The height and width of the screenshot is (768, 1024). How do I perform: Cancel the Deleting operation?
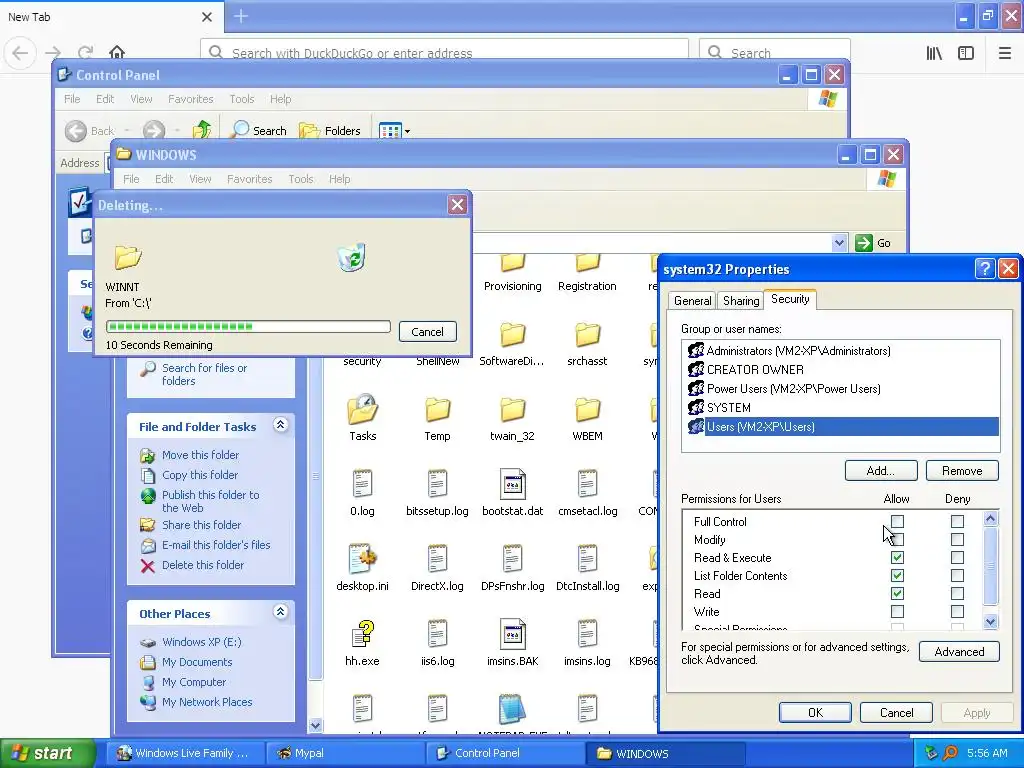(427, 332)
